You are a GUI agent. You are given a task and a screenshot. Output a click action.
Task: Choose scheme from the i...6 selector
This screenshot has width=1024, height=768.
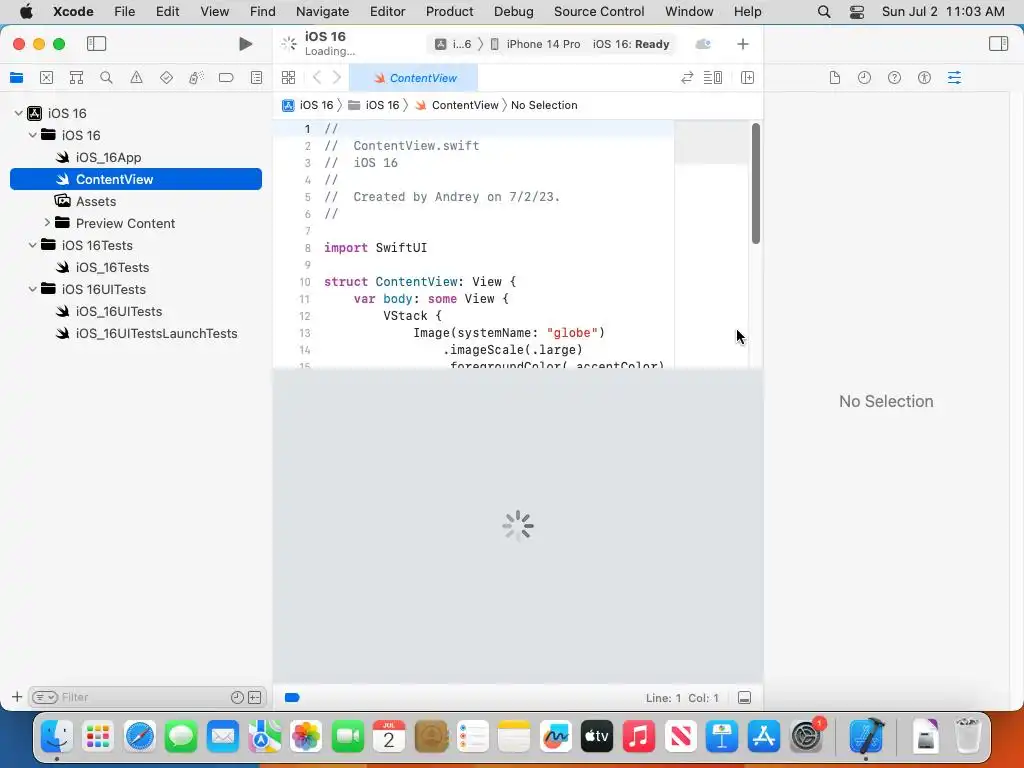(453, 44)
